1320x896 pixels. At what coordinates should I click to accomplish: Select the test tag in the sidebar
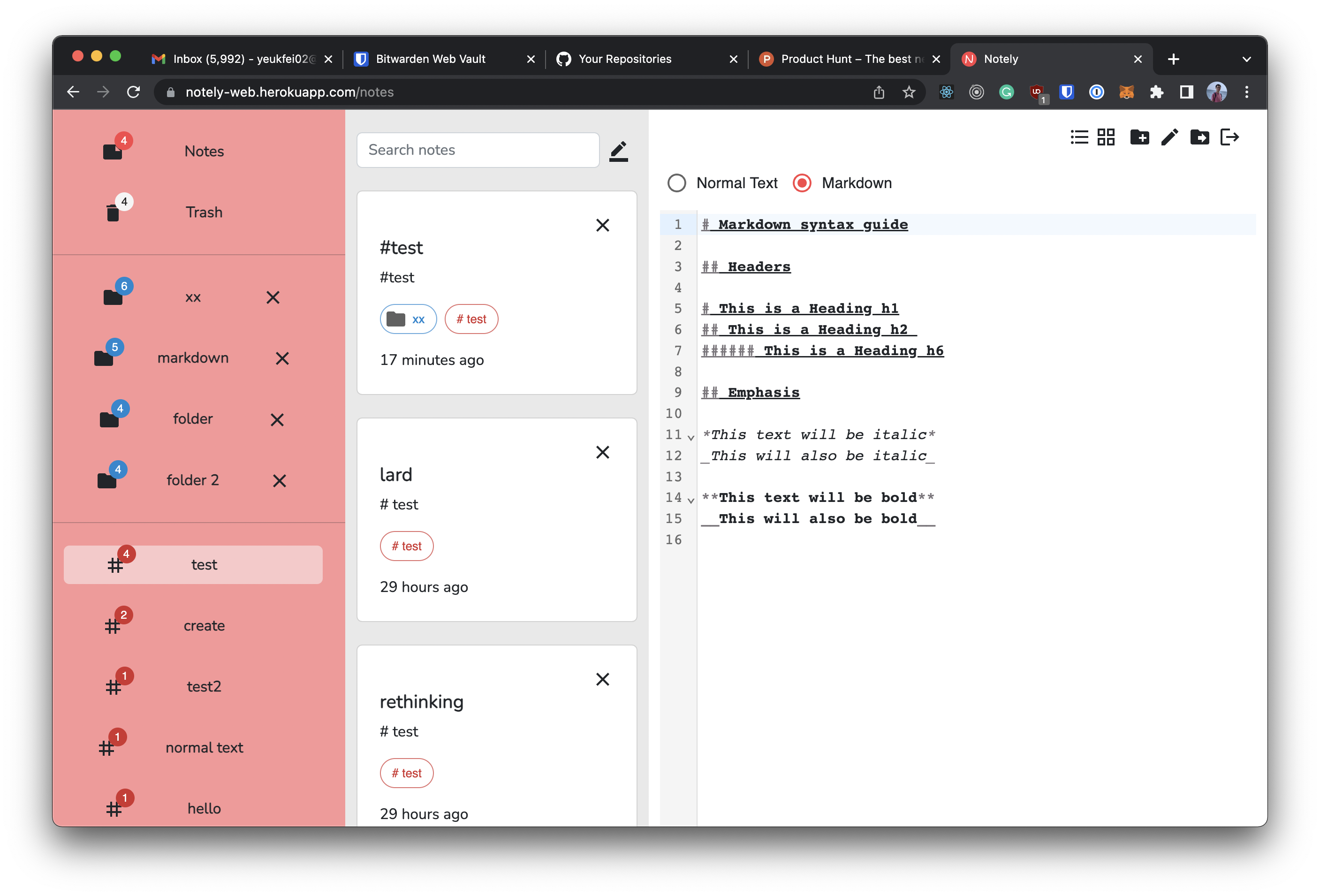(x=193, y=565)
